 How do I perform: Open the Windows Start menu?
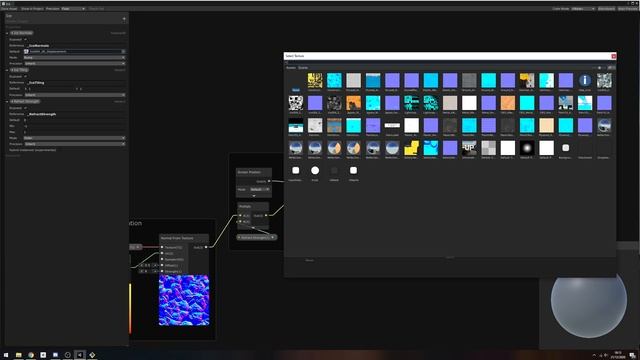tap(6, 355)
